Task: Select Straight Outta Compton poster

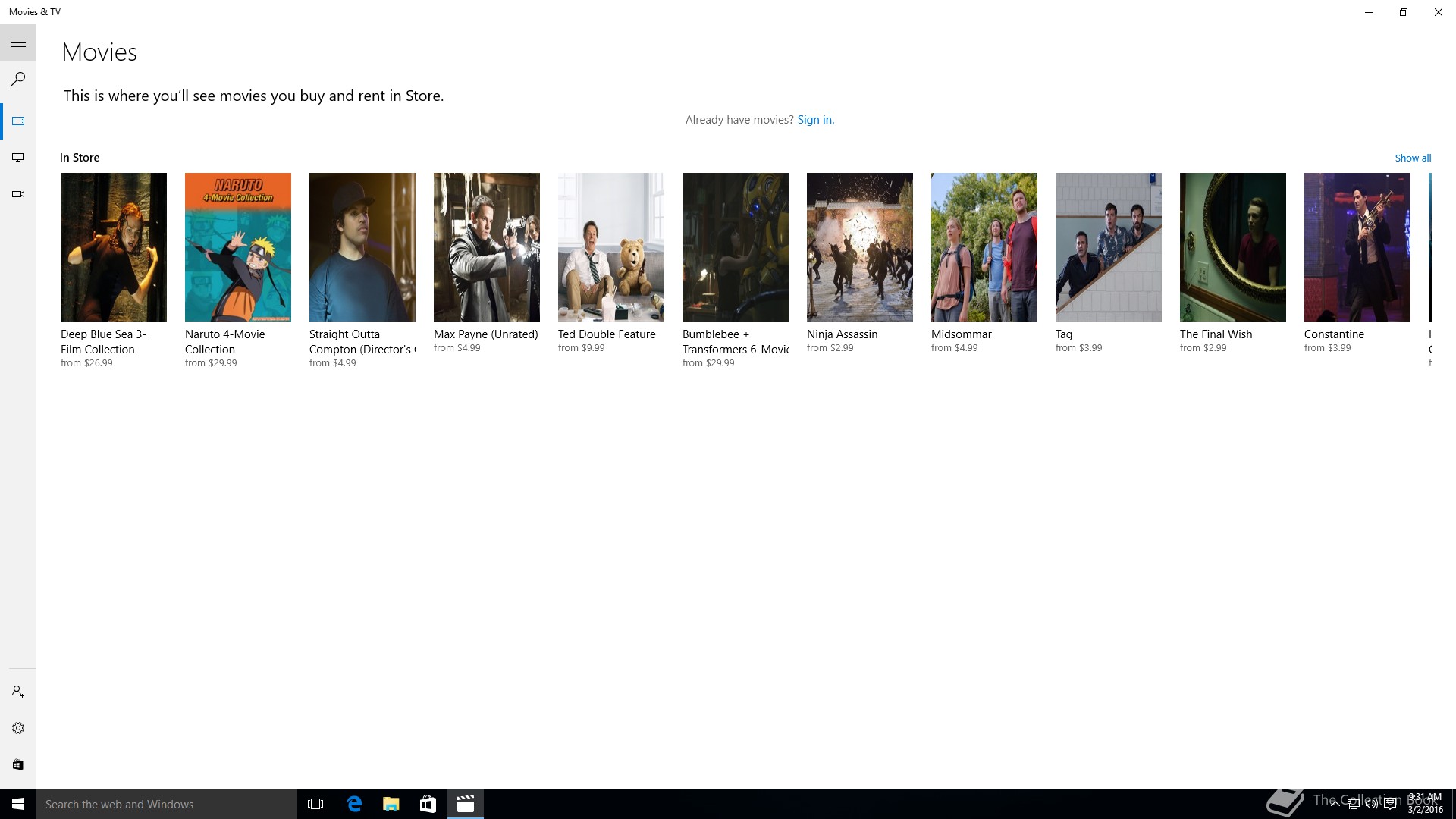Action: pyautogui.click(x=362, y=247)
